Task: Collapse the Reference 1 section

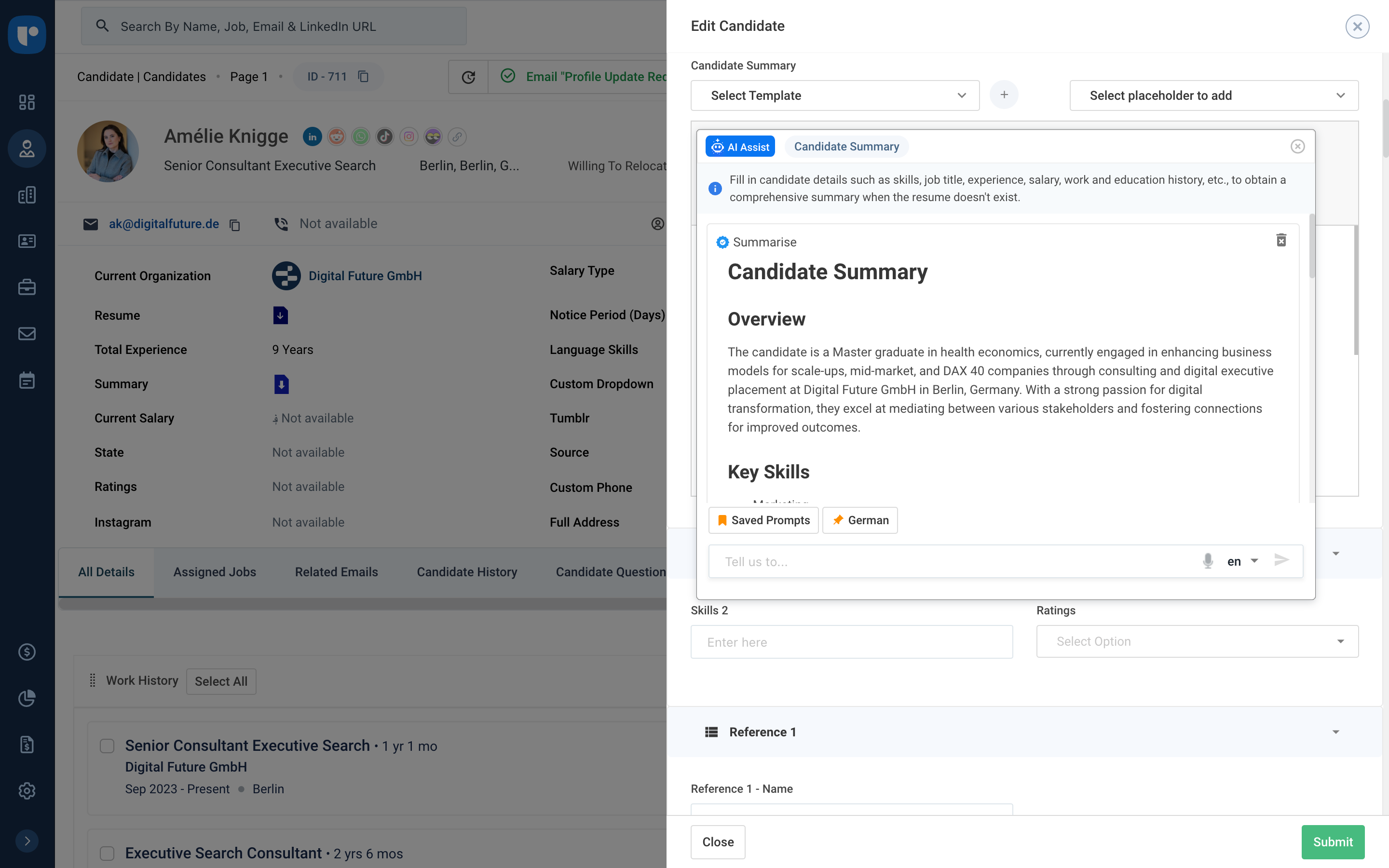Action: [x=1335, y=732]
